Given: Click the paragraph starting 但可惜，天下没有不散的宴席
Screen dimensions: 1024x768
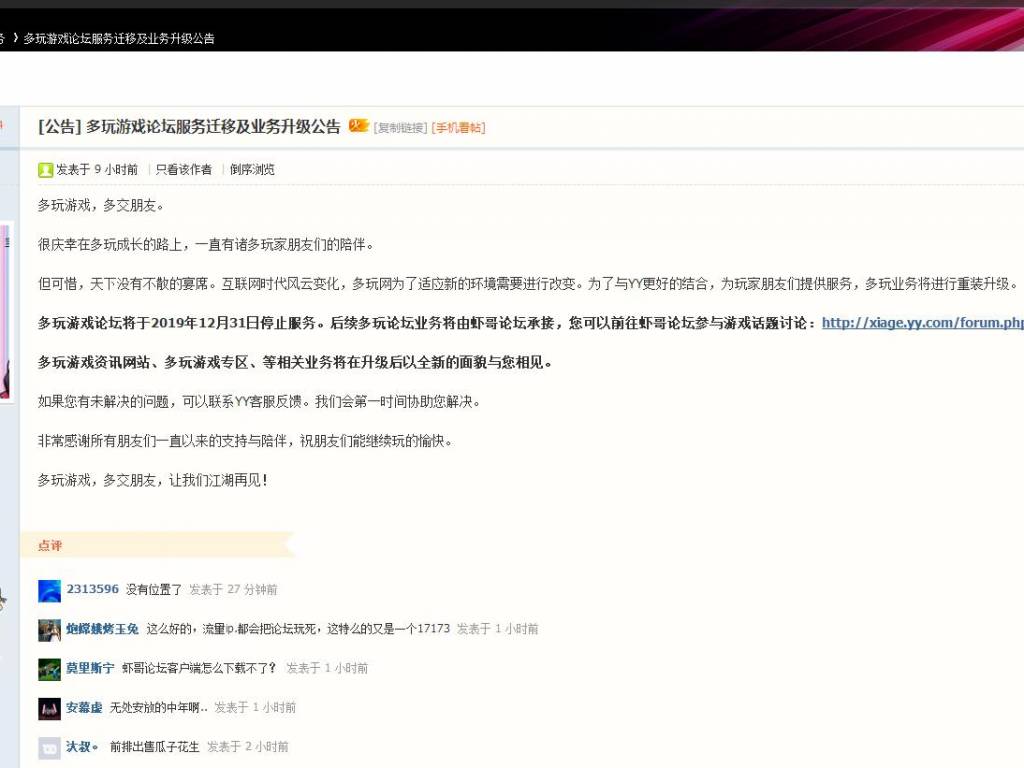Looking at the screenshot, I should click(528, 284).
